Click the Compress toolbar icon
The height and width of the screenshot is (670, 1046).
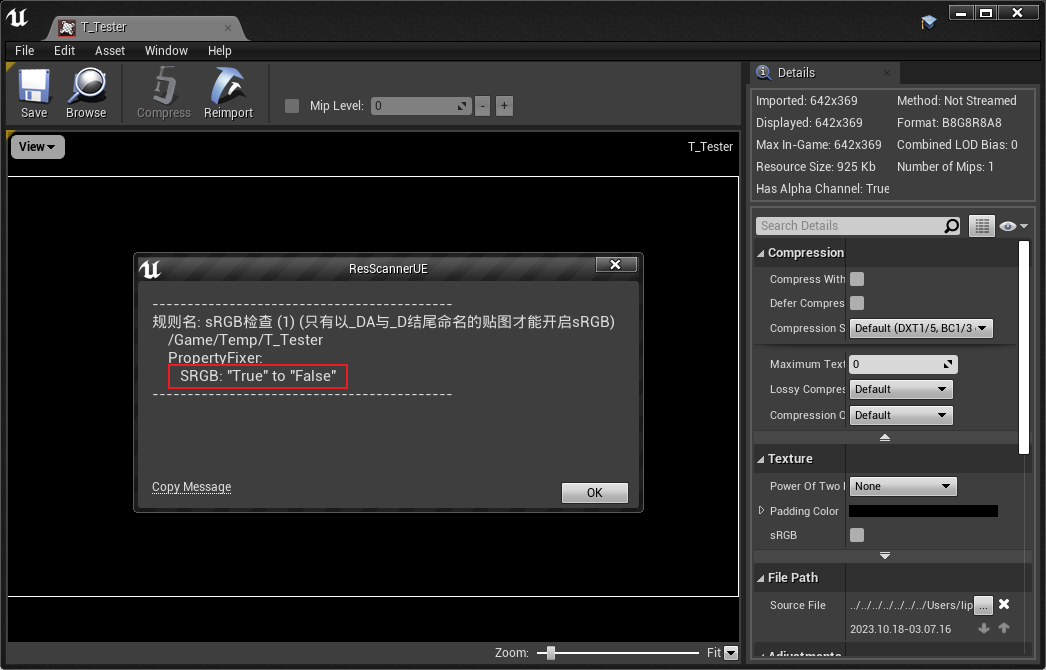point(163,87)
